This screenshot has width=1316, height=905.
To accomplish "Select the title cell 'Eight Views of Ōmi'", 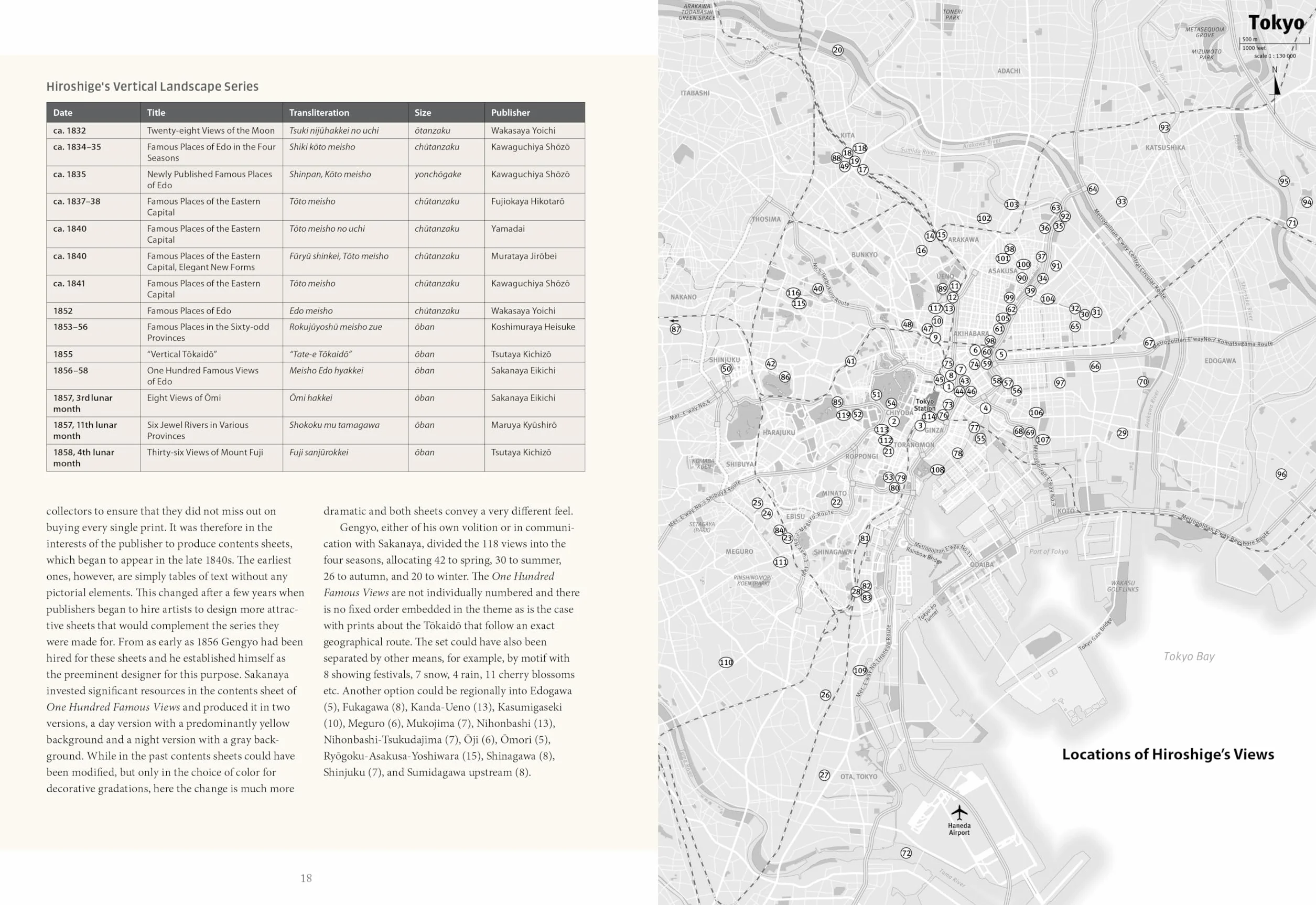I will (211, 403).
